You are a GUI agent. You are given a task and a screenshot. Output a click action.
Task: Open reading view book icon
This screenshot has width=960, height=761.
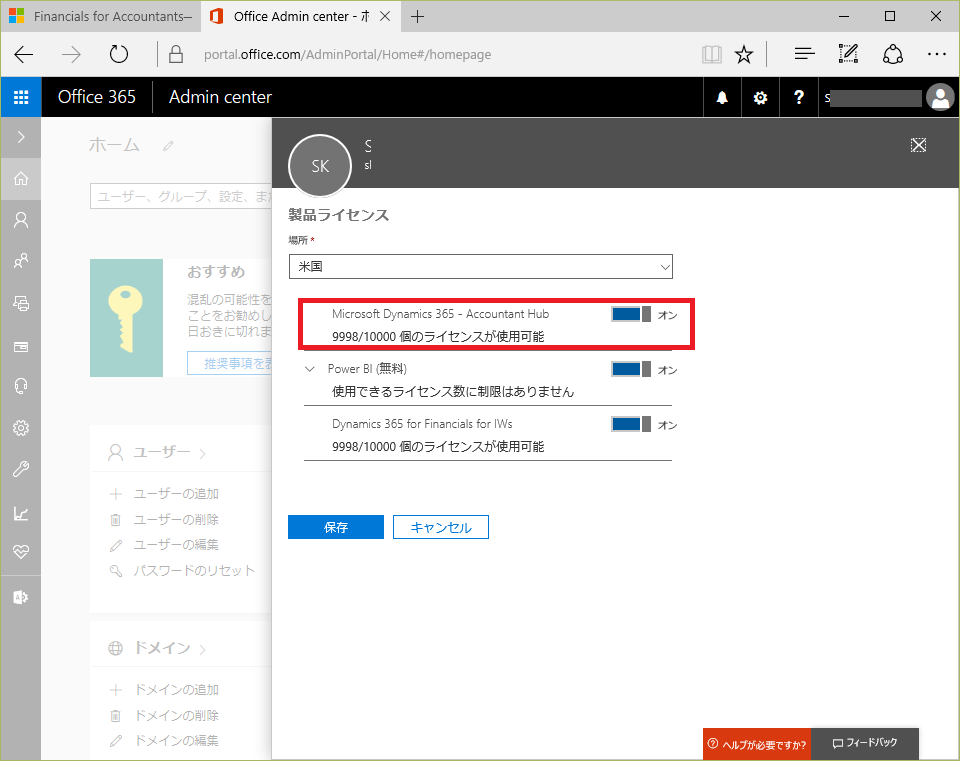711,54
